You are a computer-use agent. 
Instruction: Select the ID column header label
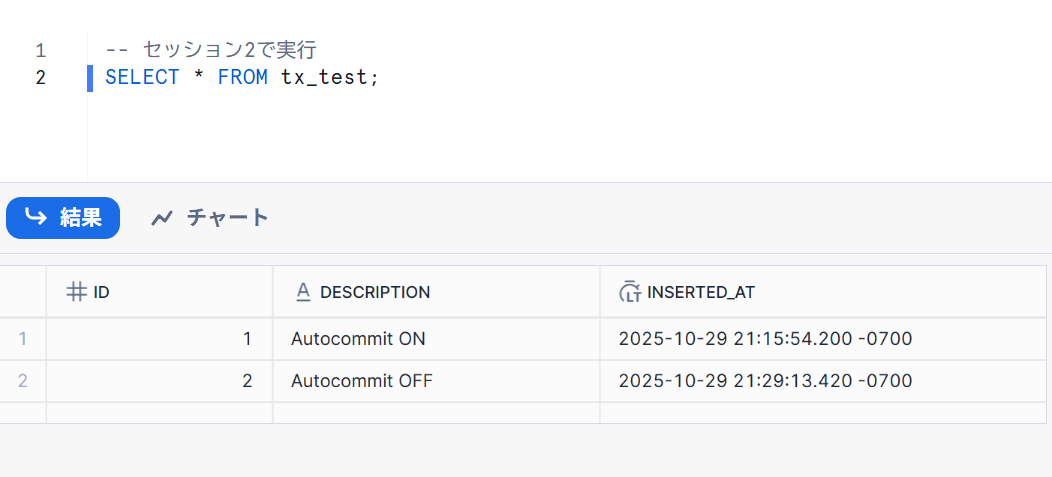click(x=102, y=292)
